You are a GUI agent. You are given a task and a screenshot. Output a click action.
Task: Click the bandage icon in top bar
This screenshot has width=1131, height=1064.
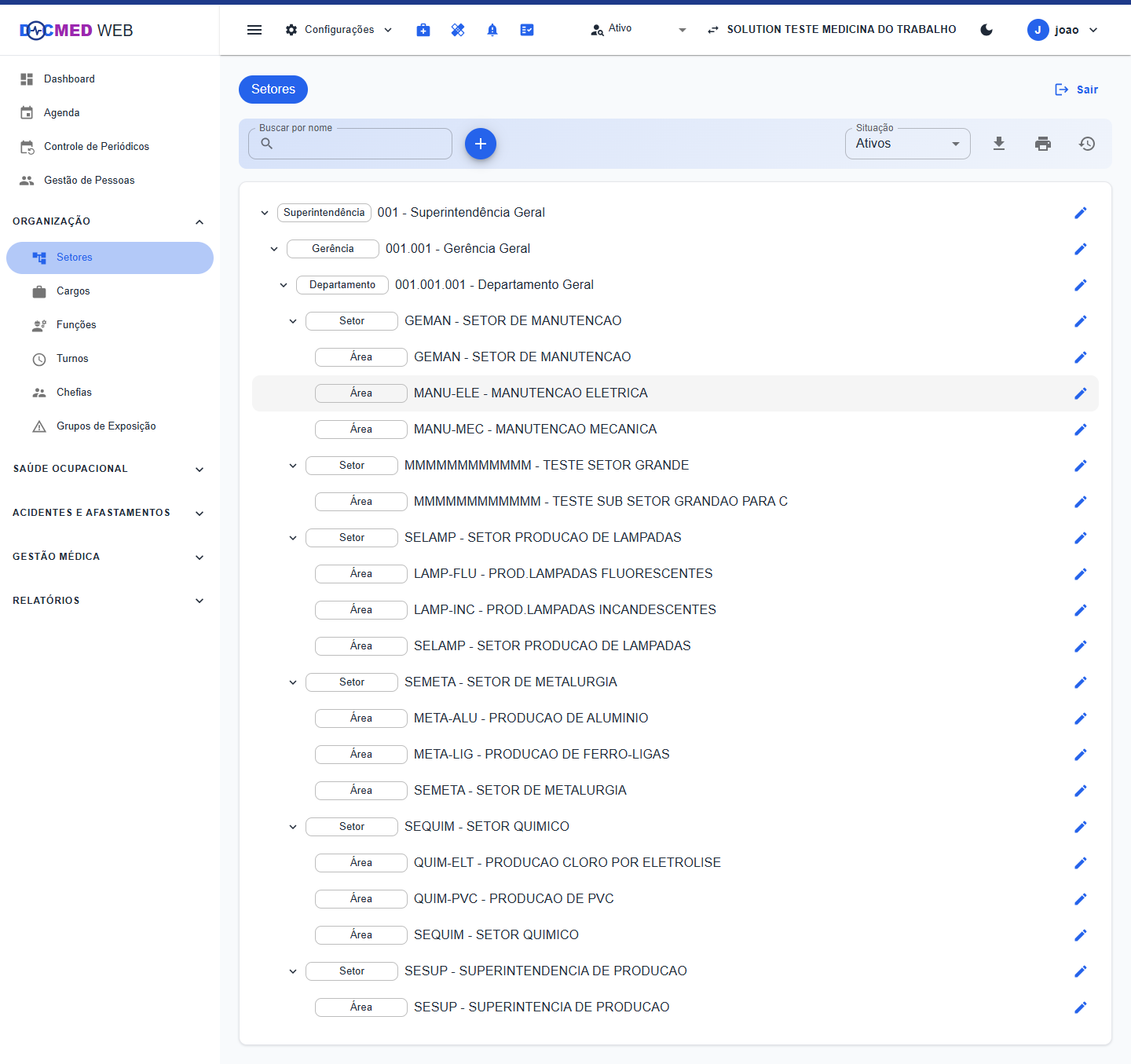[458, 30]
